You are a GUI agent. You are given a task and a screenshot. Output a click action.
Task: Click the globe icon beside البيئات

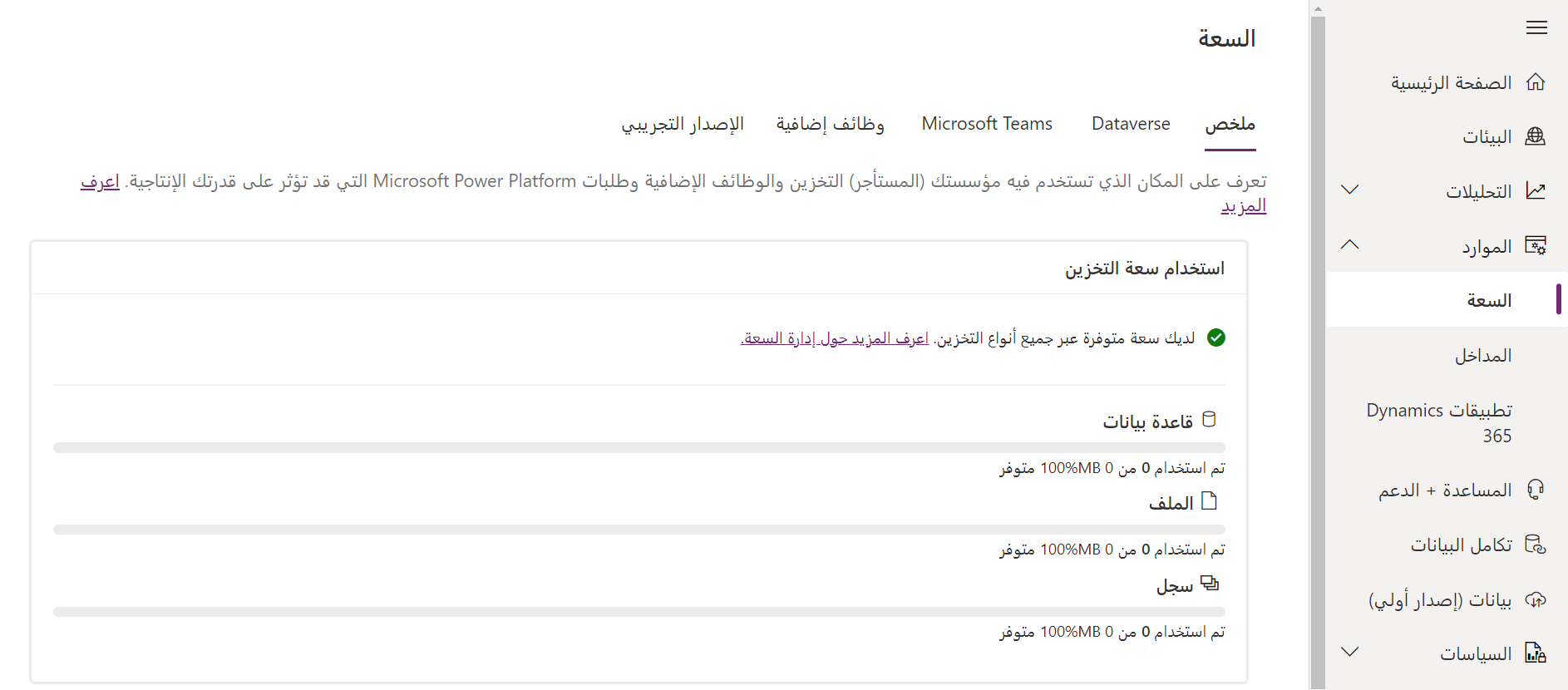(1536, 136)
